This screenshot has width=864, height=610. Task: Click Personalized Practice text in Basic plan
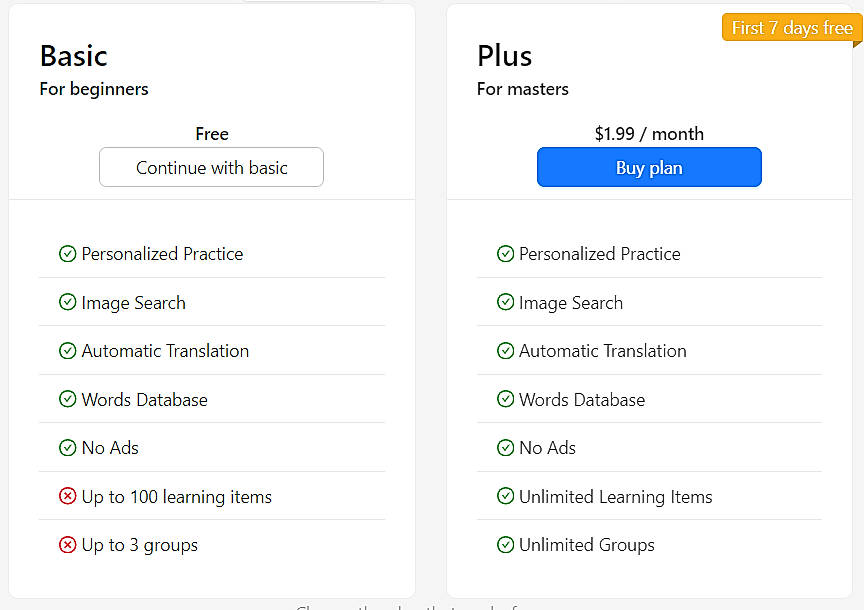[162, 254]
